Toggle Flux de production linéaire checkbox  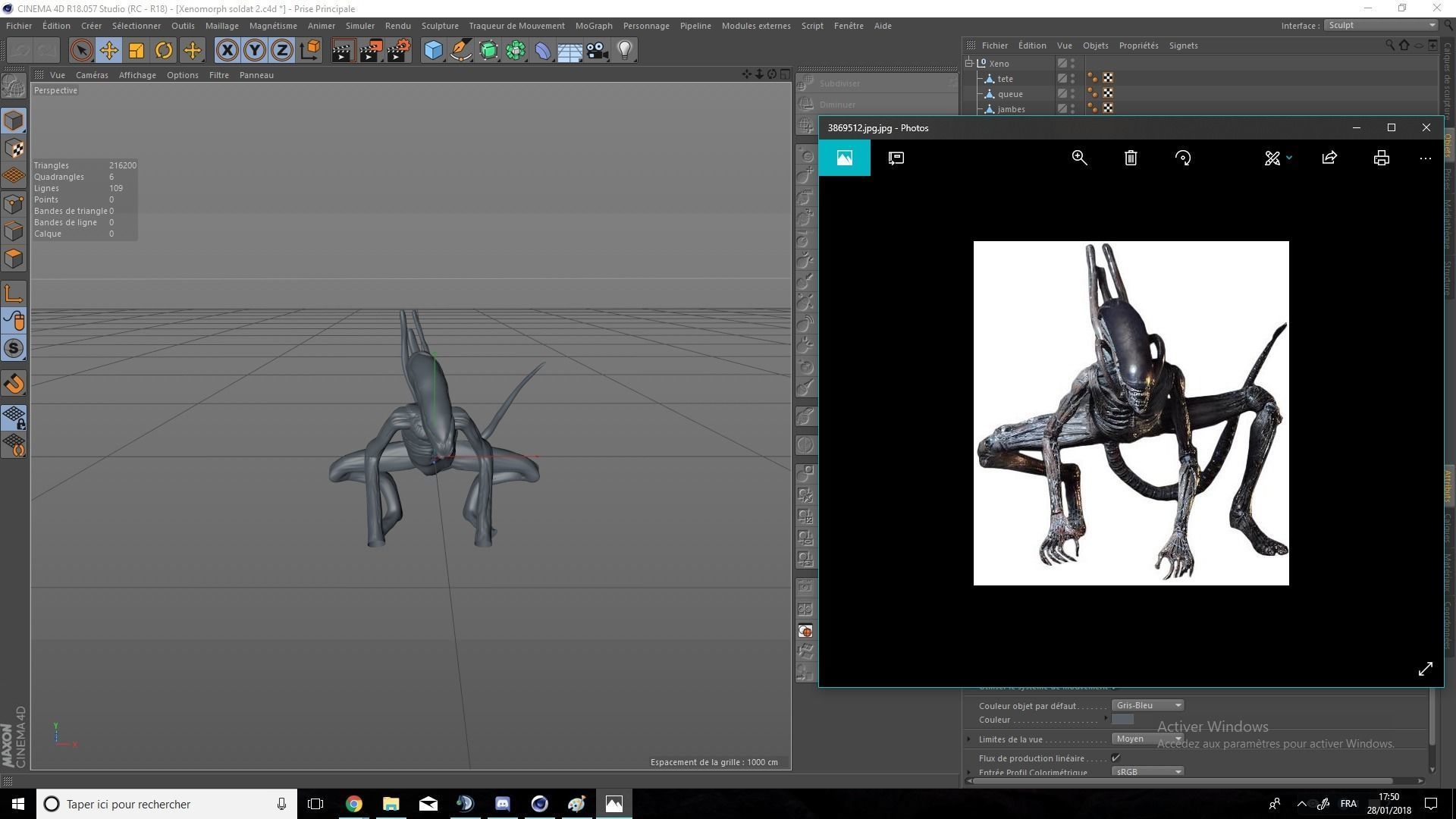tap(1116, 758)
